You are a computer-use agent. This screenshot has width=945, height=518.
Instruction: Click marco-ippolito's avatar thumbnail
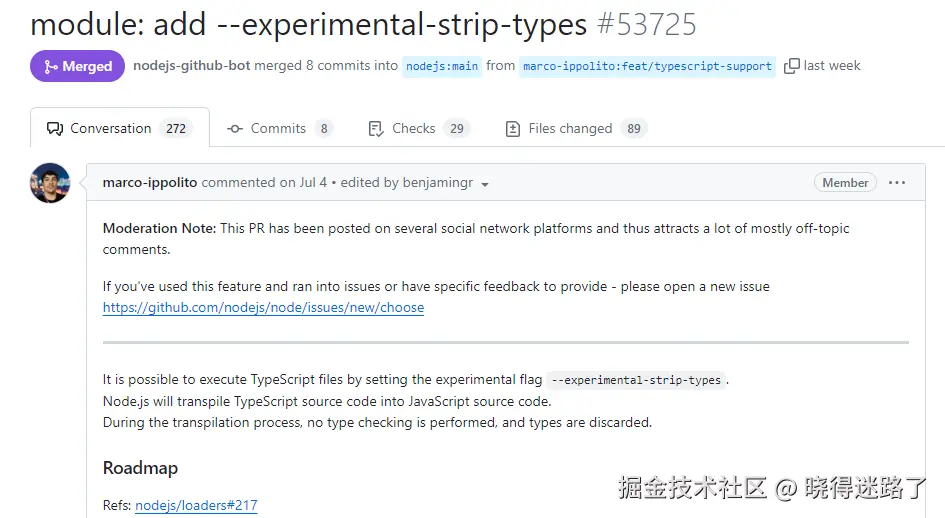click(x=50, y=183)
